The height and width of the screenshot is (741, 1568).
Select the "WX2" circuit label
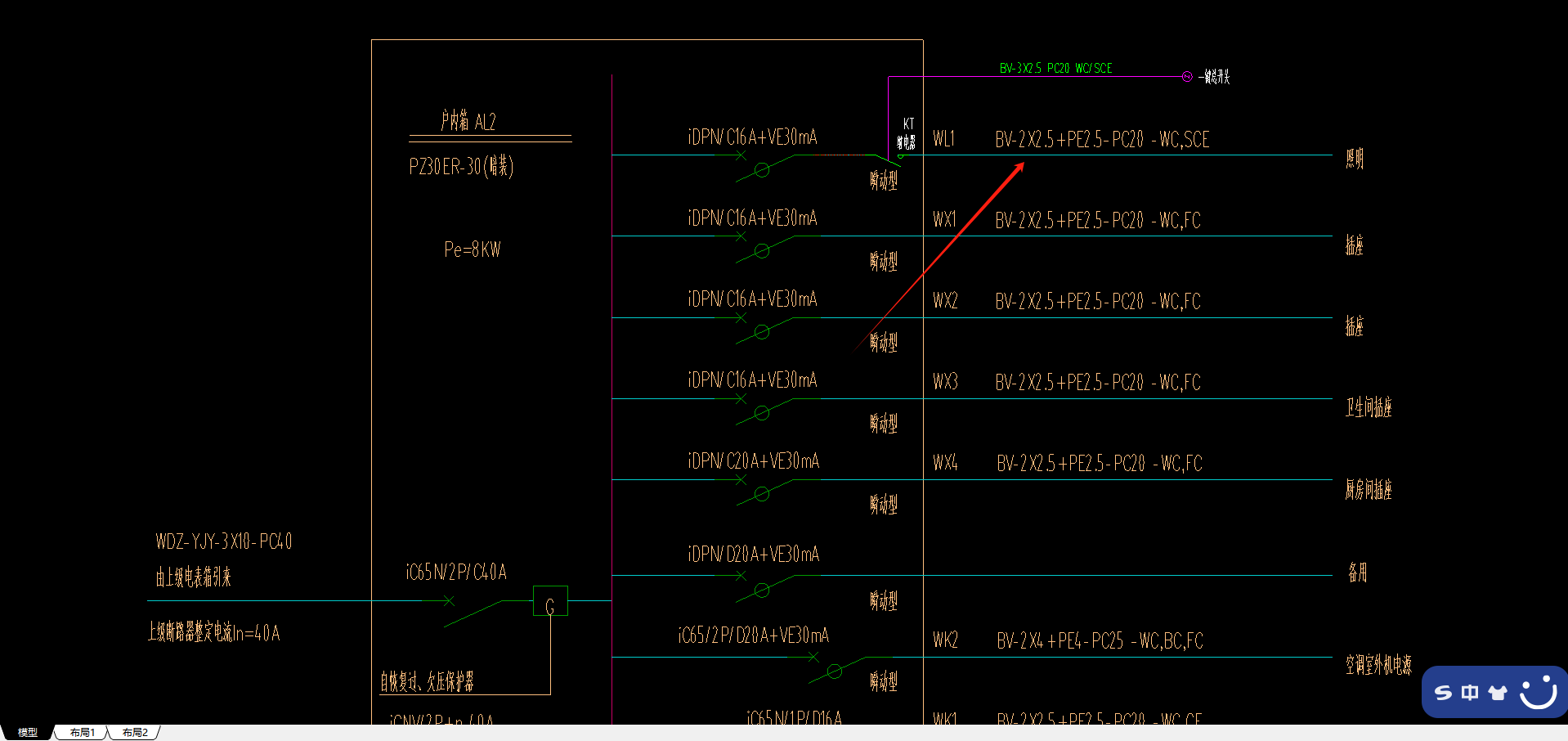[945, 301]
